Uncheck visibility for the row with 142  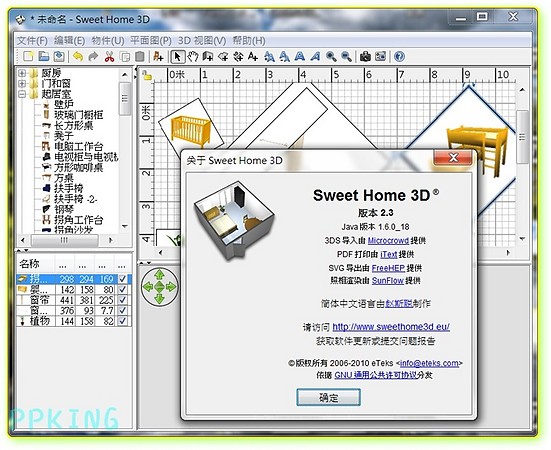[x=122, y=289]
